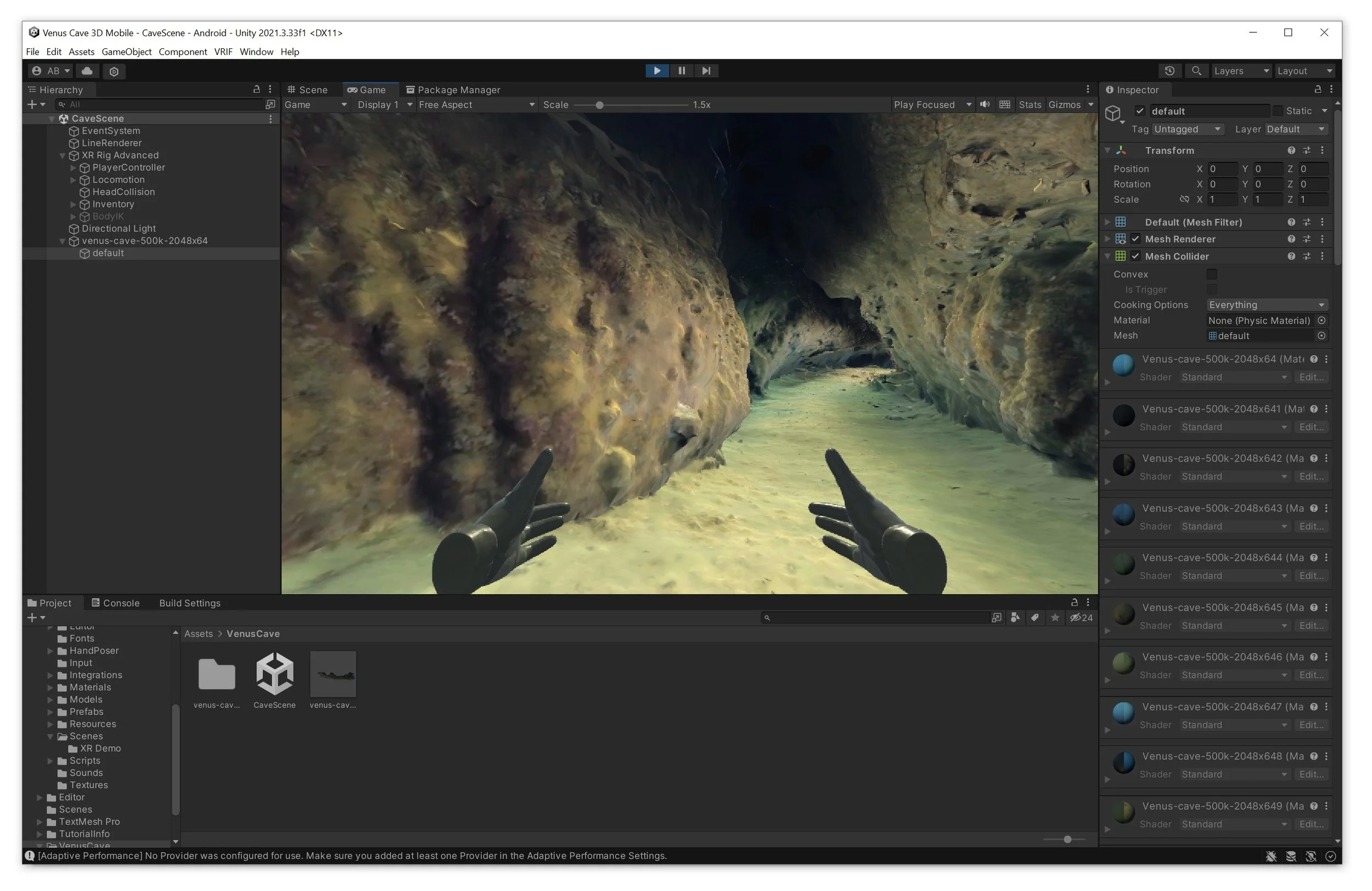This screenshot has height=891, width=1372.
Task: Click the Pause button in the toolbar
Action: [x=682, y=70]
